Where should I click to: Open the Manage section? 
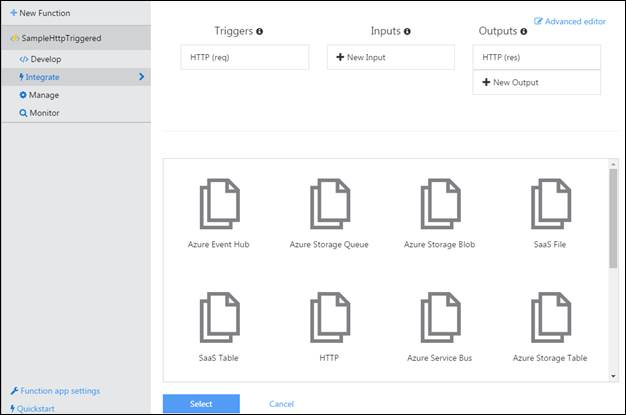[44, 95]
